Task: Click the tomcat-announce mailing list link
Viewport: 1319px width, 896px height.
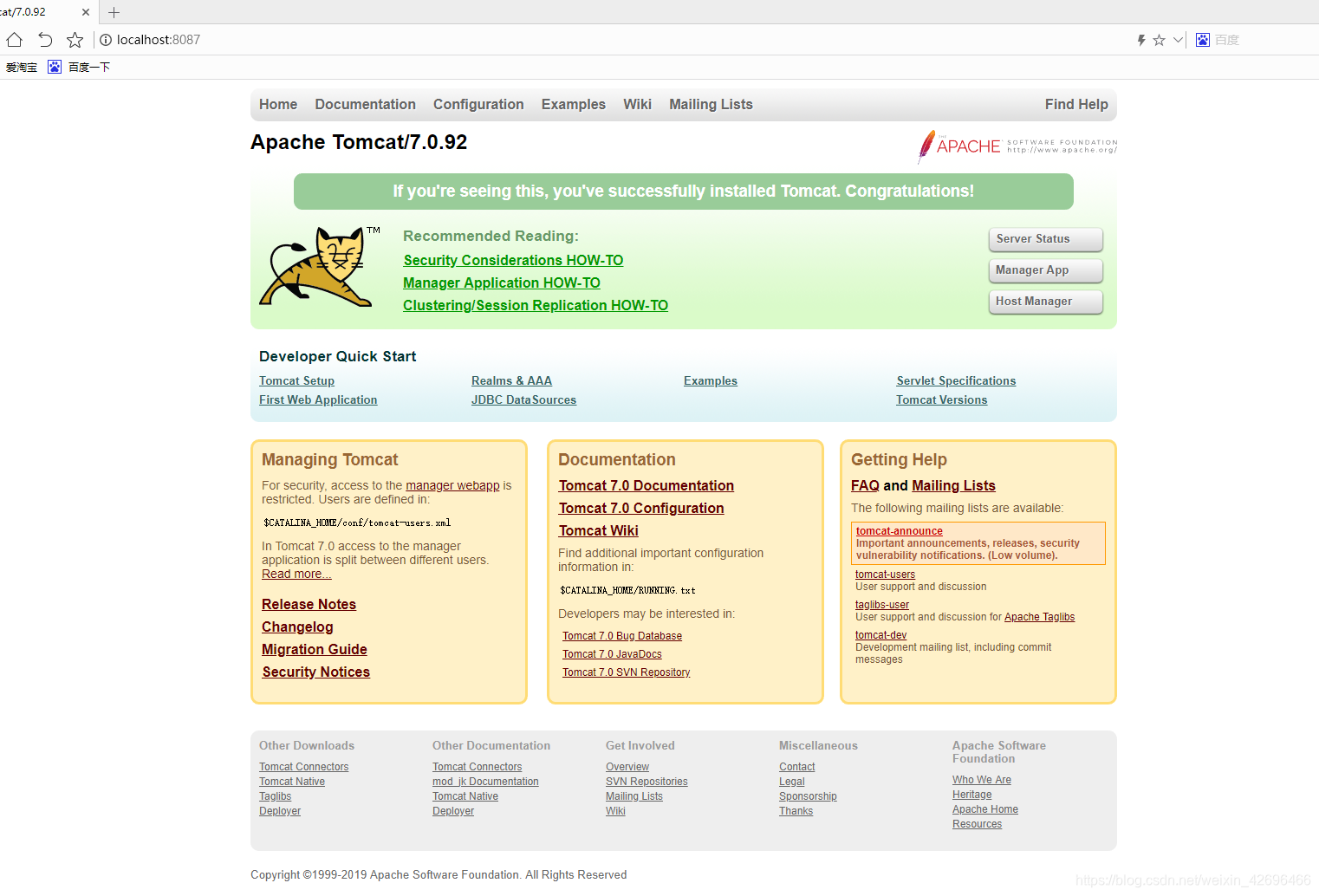Action: click(899, 531)
